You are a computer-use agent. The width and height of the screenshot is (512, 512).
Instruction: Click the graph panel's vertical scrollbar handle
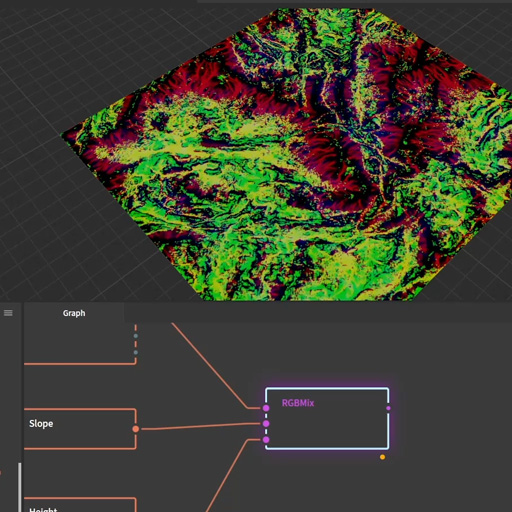[20, 487]
